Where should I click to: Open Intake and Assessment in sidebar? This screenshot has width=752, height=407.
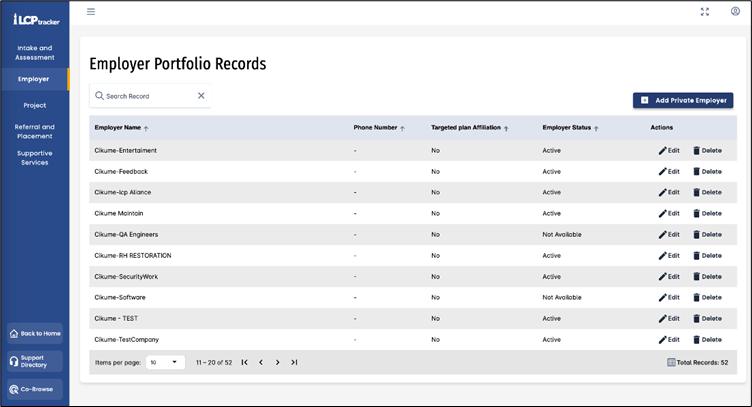click(x=35, y=53)
